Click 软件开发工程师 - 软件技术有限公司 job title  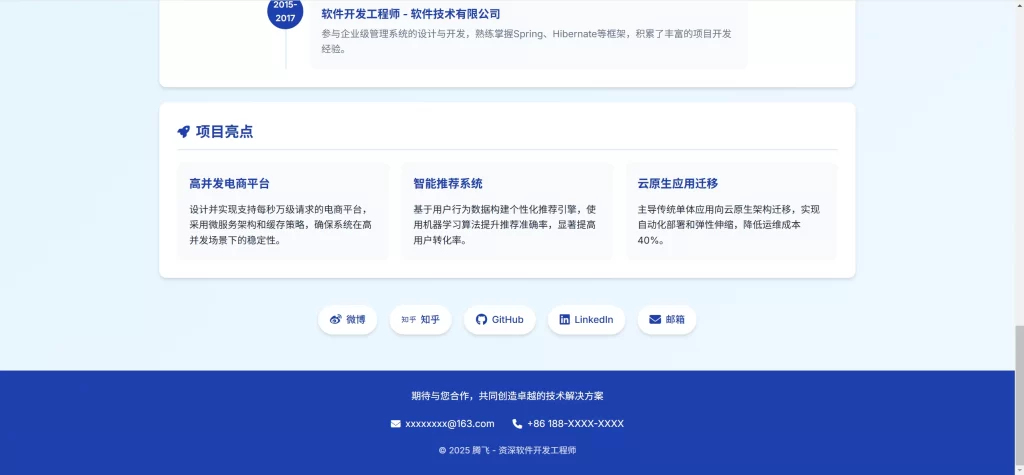click(x=411, y=14)
